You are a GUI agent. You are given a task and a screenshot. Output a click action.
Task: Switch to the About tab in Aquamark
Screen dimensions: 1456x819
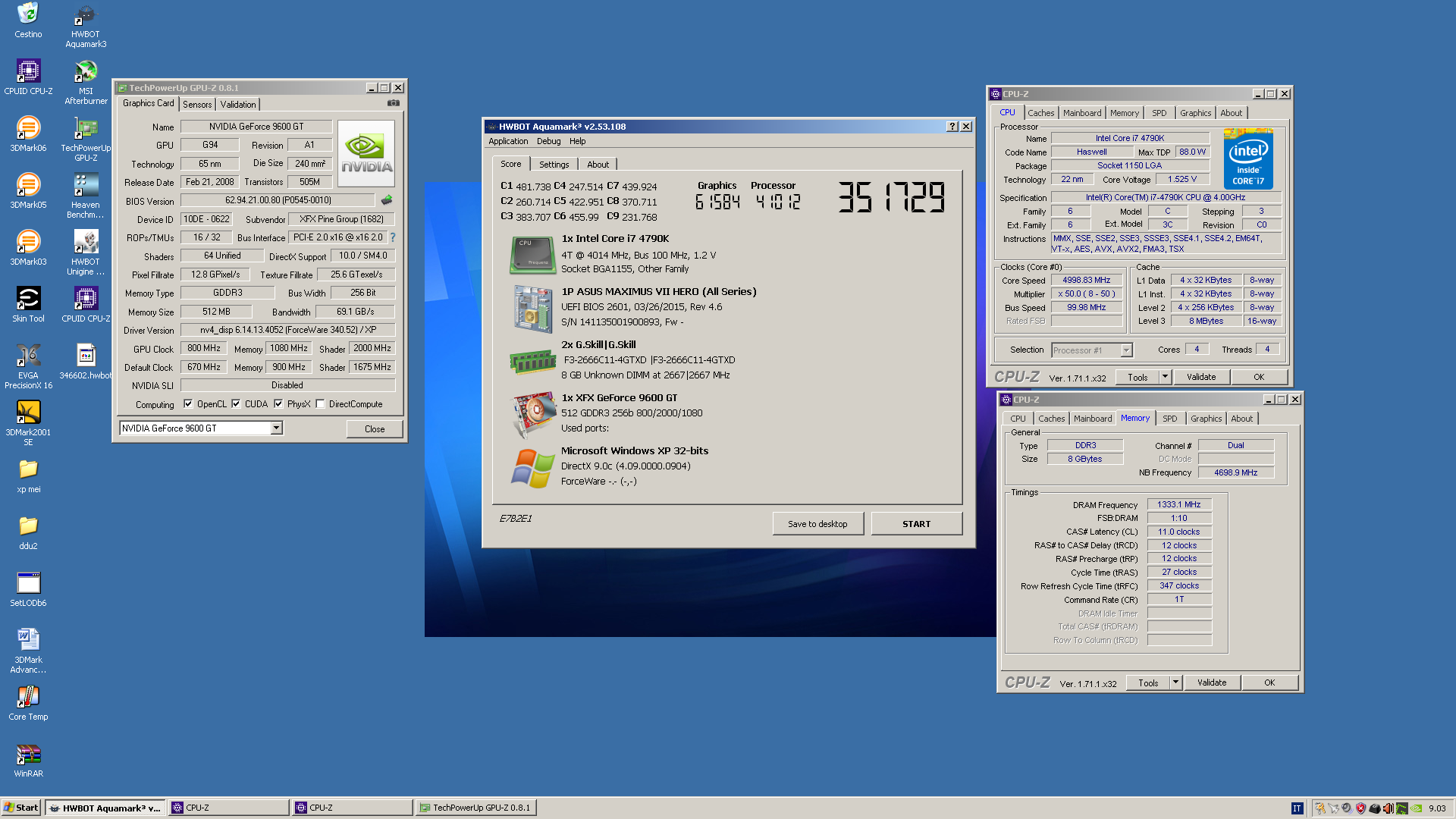(598, 165)
